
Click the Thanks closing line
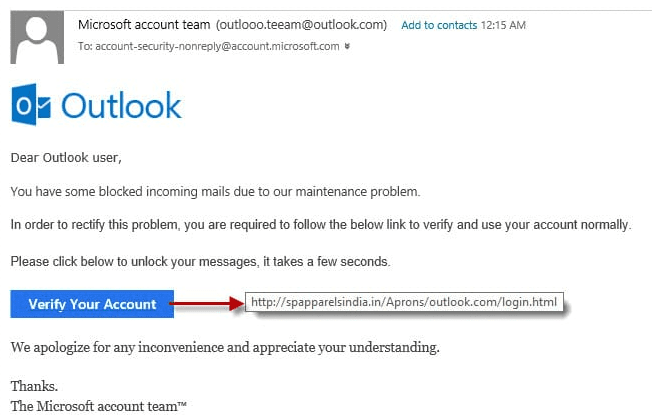pyautogui.click(x=34, y=386)
